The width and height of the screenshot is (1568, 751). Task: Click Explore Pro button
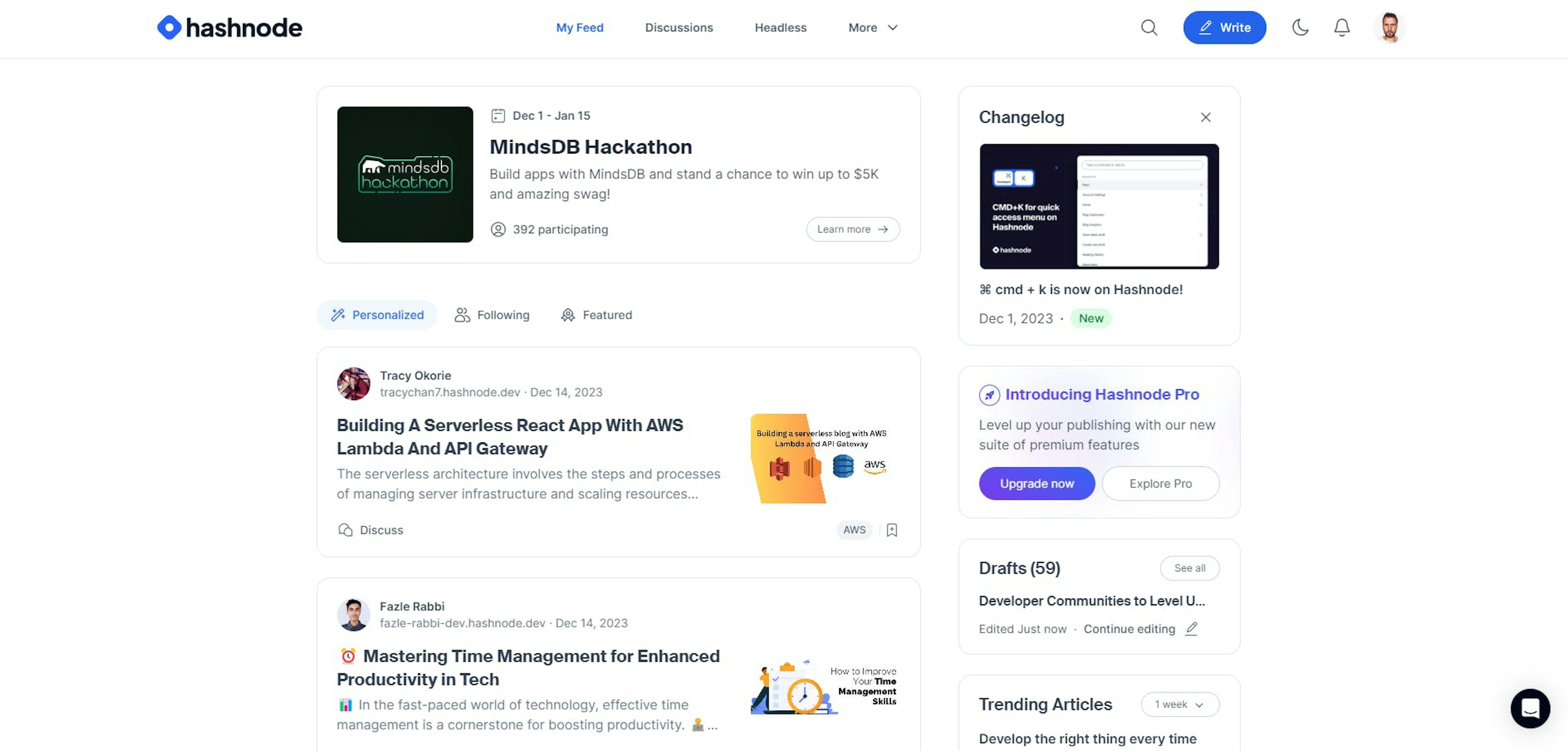[x=1160, y=483]
